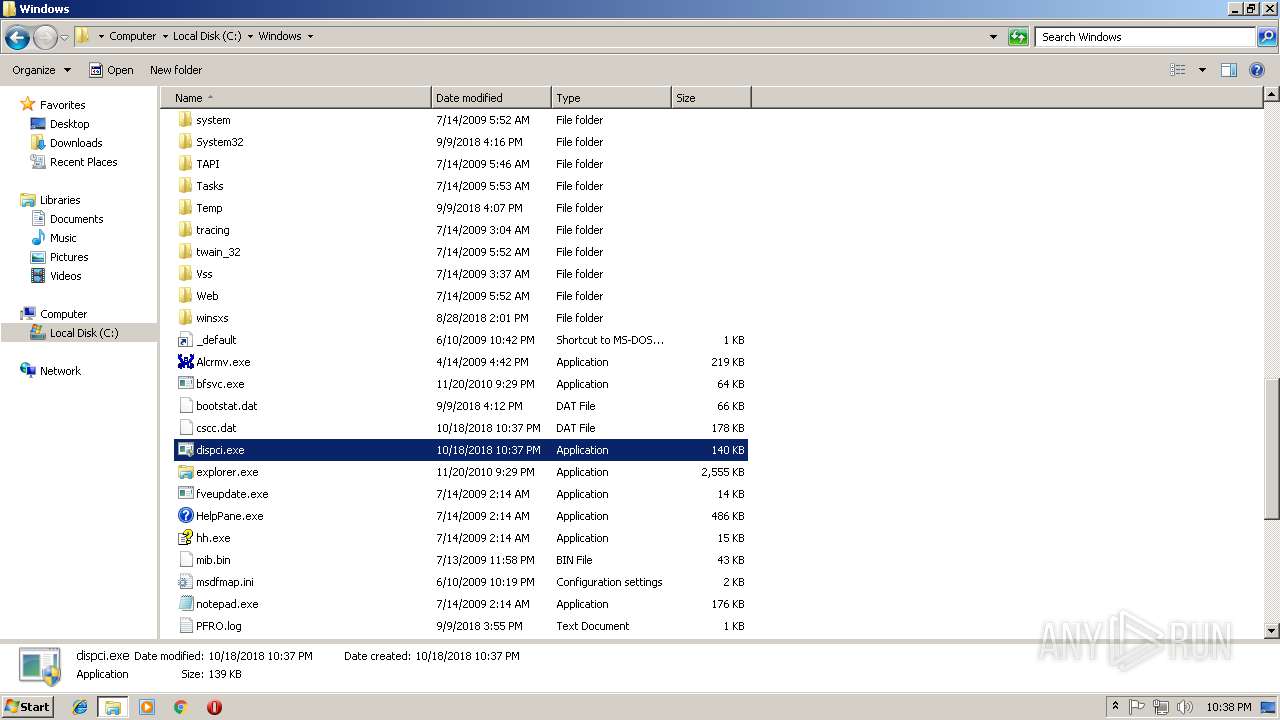Select the twain_32 folder name
Viewport: 1280px width, 720px height.
218,252
